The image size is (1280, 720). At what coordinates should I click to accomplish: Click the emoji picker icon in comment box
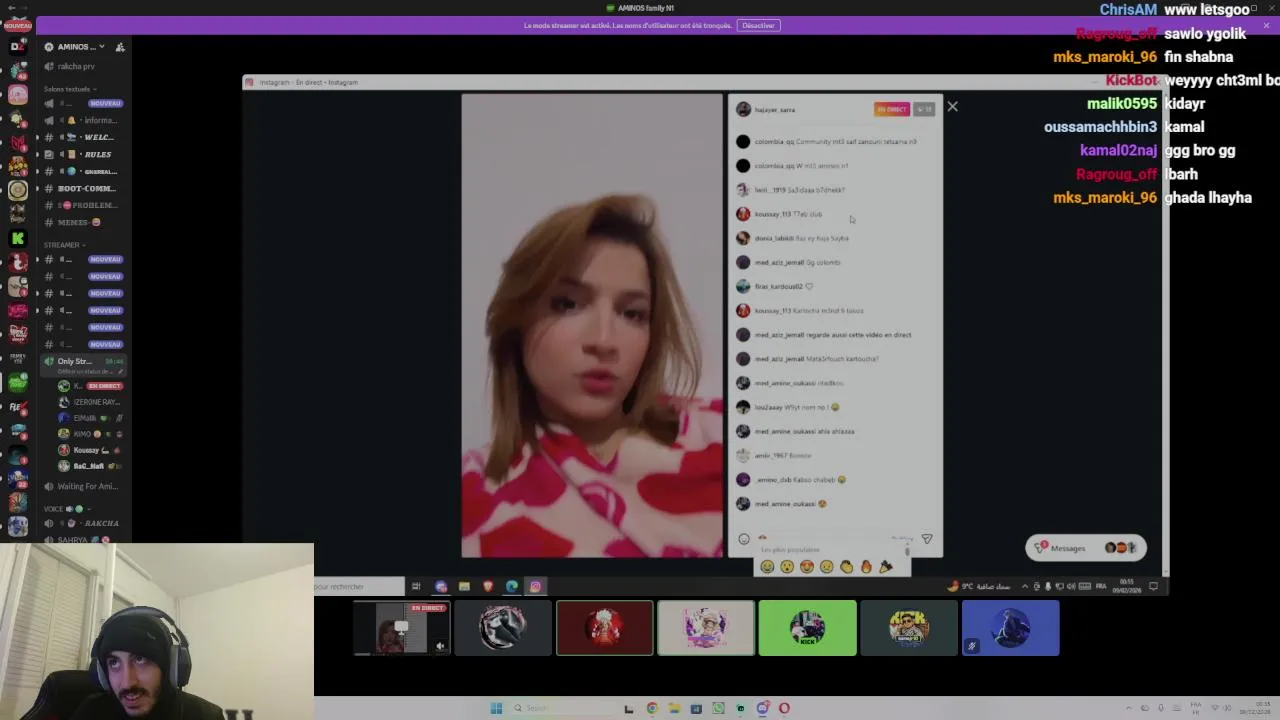743,539
